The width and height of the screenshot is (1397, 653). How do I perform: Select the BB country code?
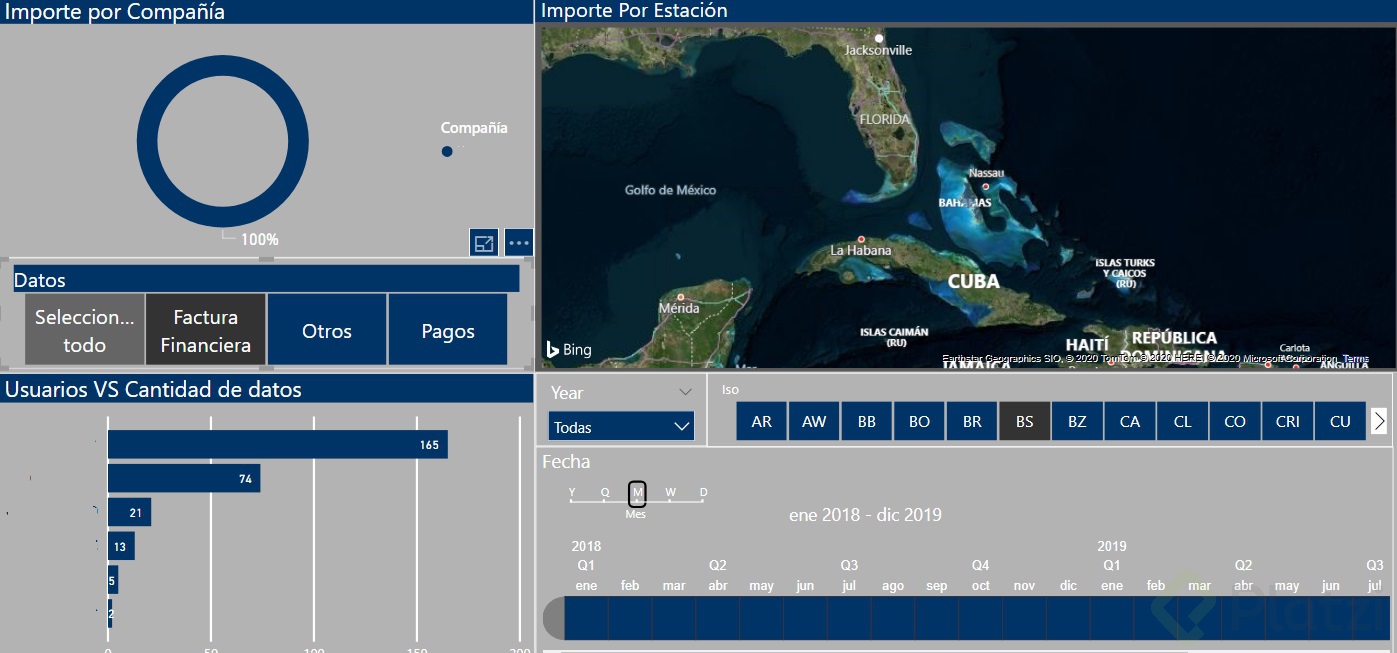(867, 421)
